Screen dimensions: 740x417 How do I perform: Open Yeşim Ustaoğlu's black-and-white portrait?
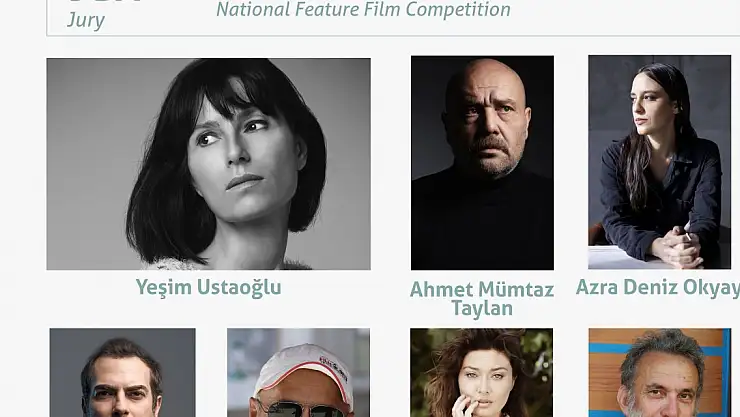tap(208, 164)
